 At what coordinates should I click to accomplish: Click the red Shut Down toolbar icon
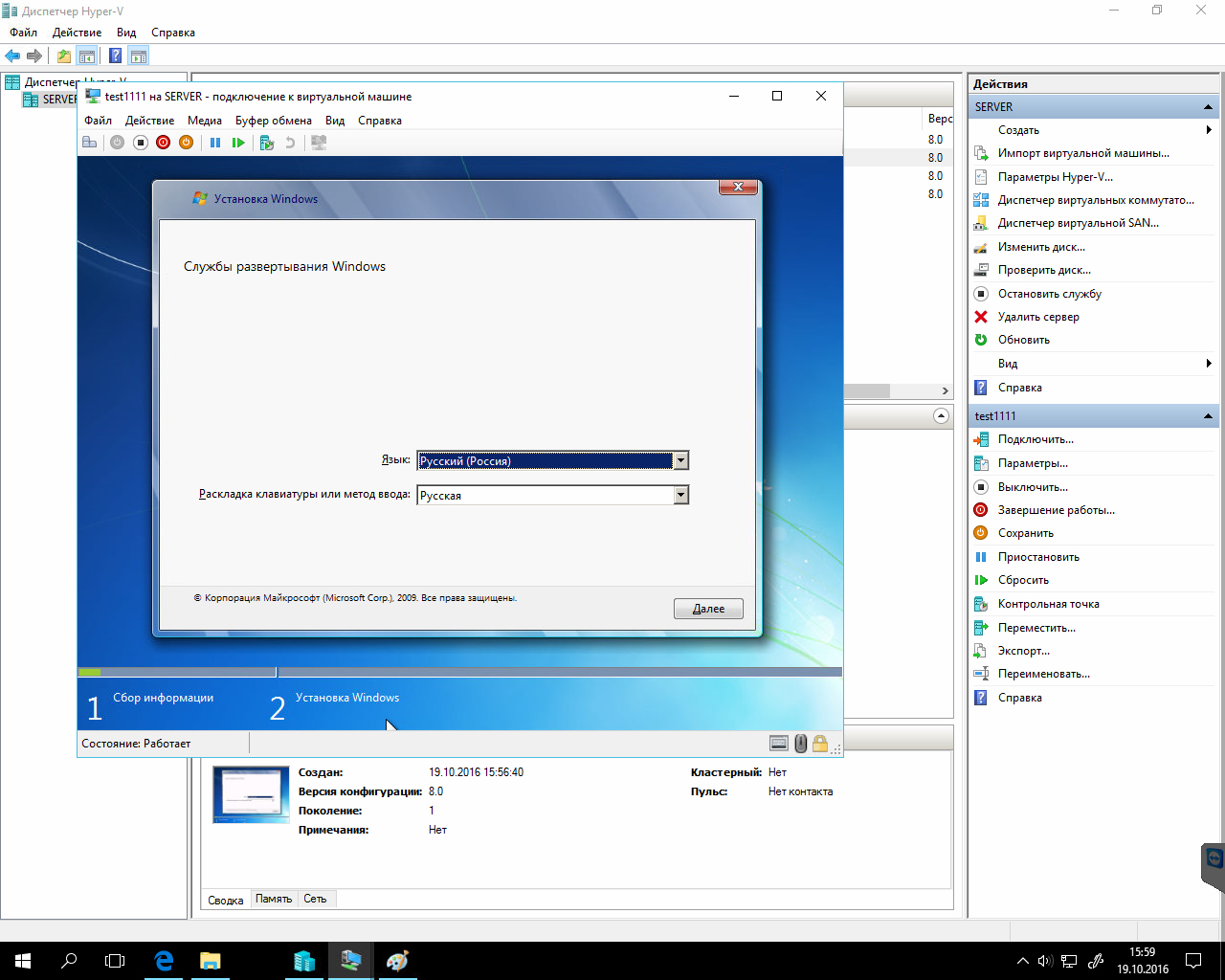click(x=163, y=143)
